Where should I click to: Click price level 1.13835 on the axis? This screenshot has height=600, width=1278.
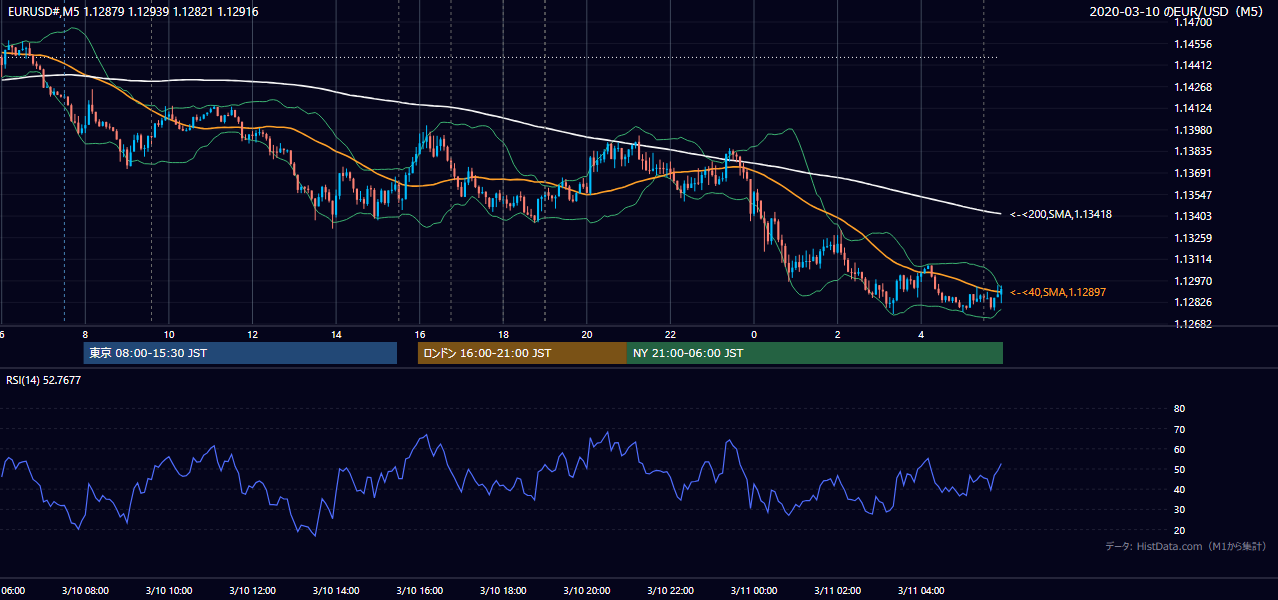click(1193, 151)
